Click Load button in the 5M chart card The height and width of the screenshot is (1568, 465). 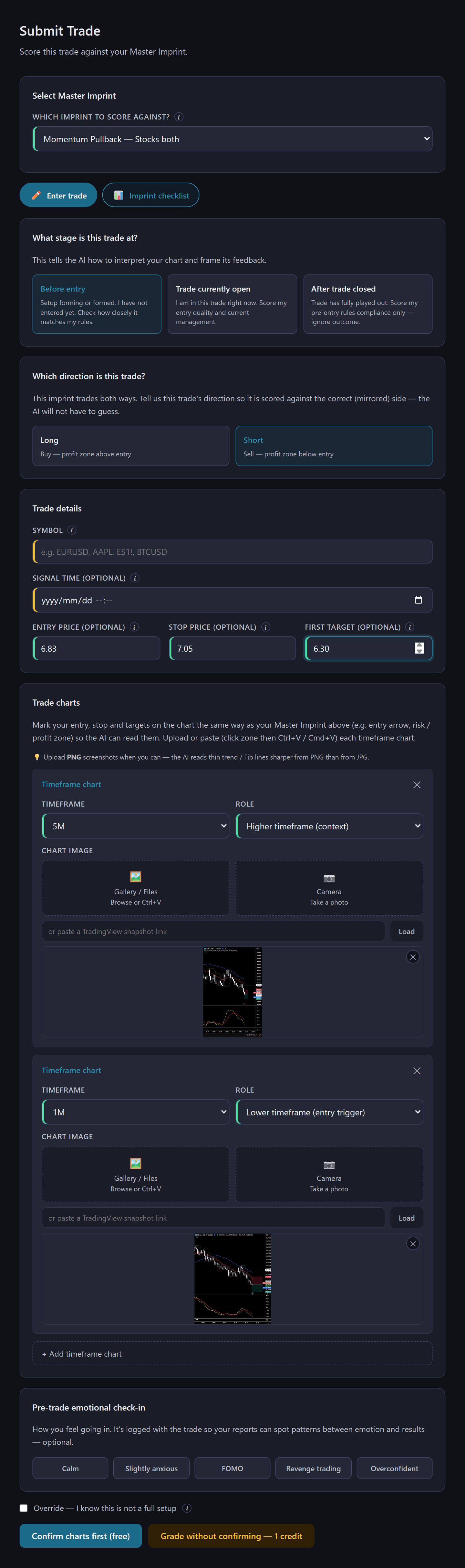(407, 931)
